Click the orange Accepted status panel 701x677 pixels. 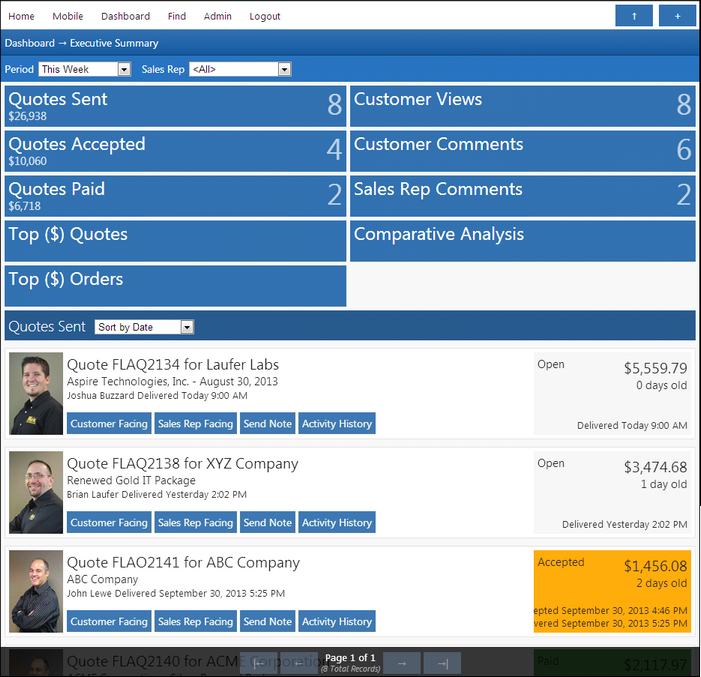coord(612,590)
